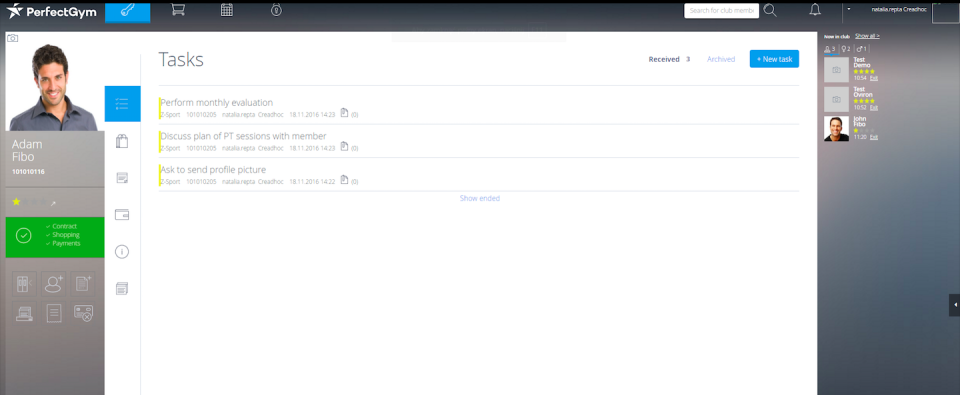This screenshot has height=395, width=960.
Task: Click the Show all link in Now in club
Action: pyautogui.click(x=867, y=36)
